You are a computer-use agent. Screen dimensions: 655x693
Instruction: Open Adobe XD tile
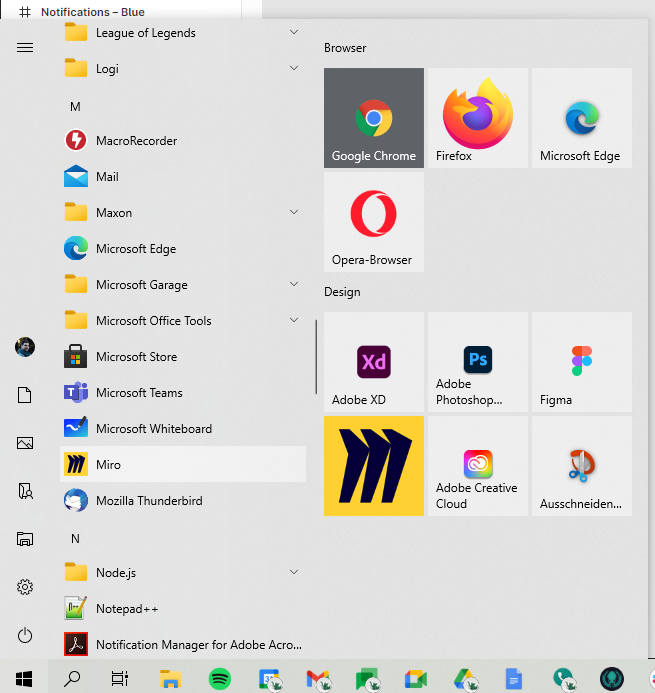tap(373, 362)
